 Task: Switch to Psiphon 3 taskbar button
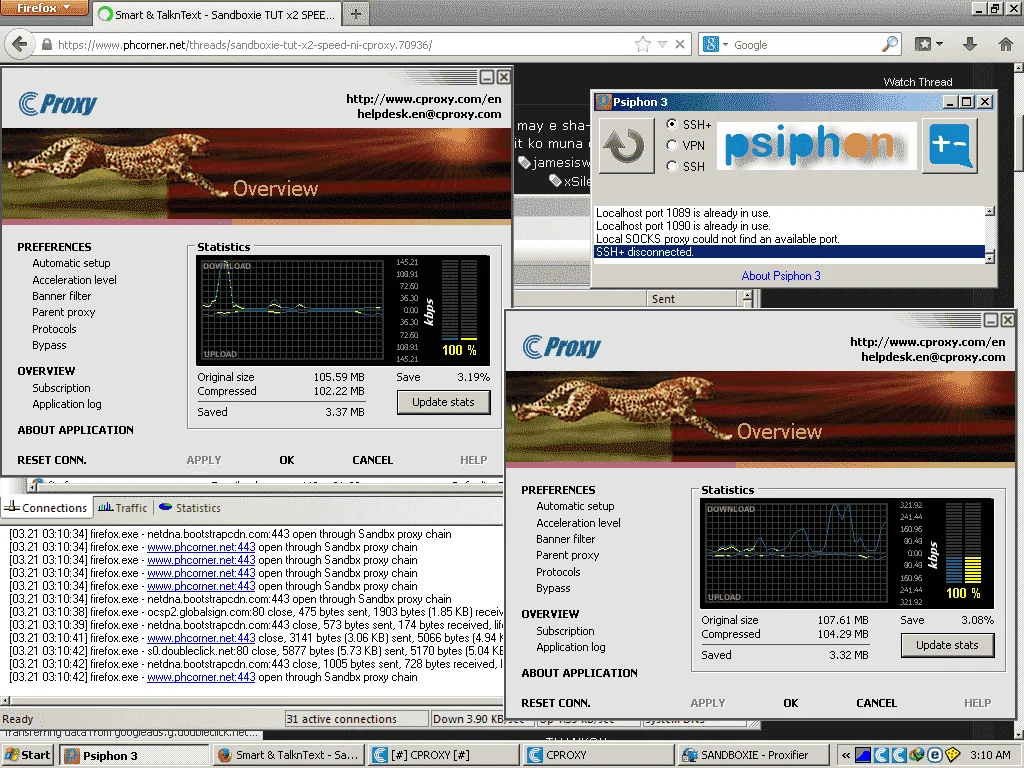(x=135, y=756)
